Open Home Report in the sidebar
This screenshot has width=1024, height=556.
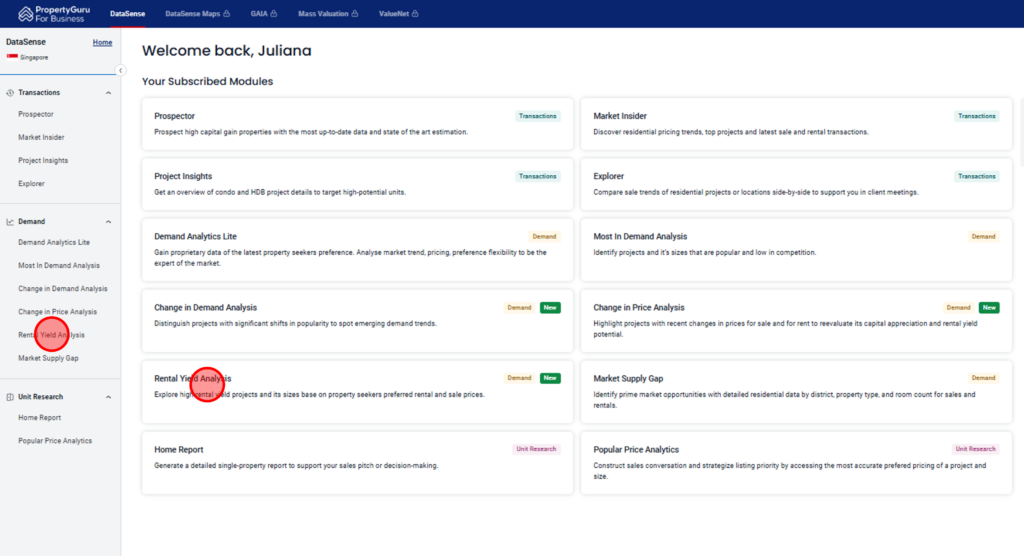tap(39, 417)
